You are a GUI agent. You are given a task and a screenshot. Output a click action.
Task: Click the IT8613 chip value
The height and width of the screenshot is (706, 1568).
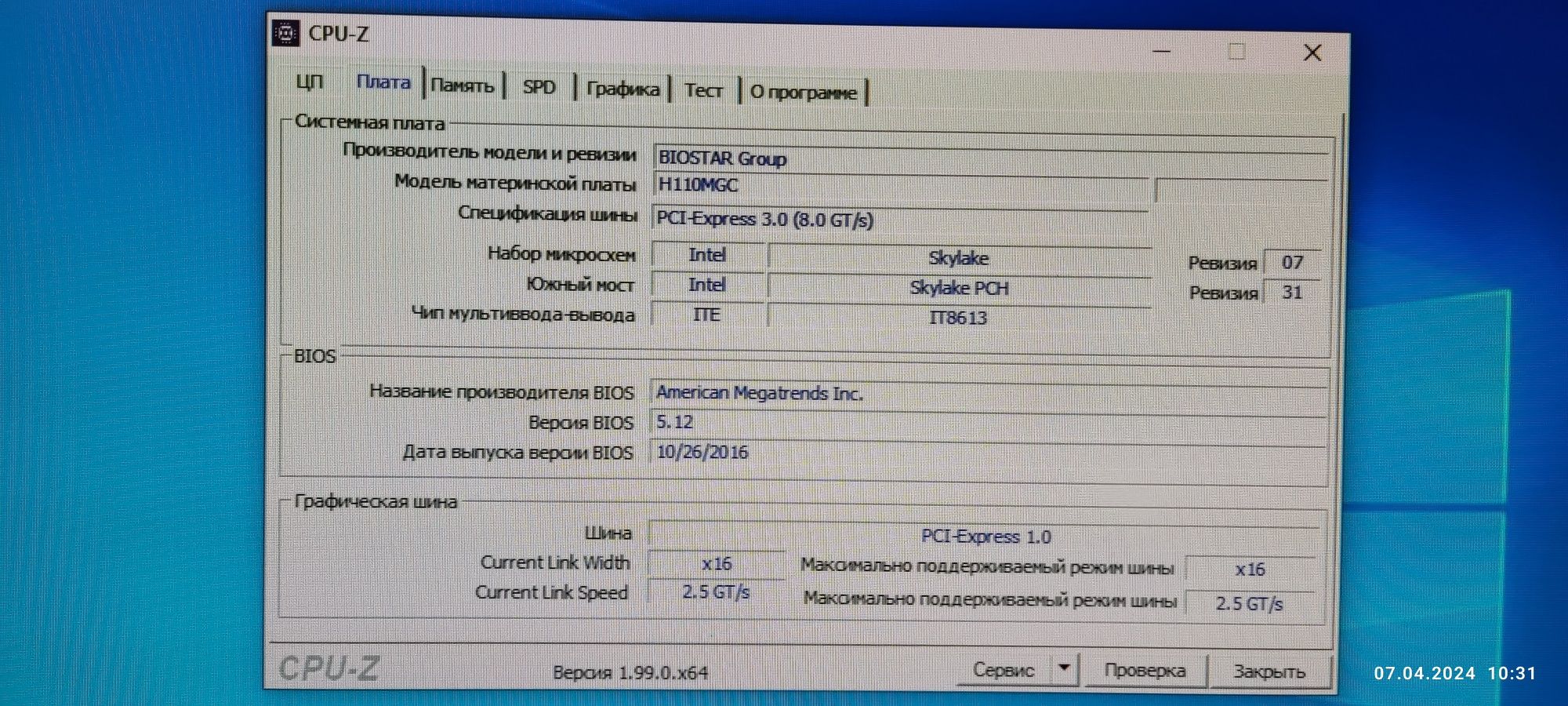959,318
